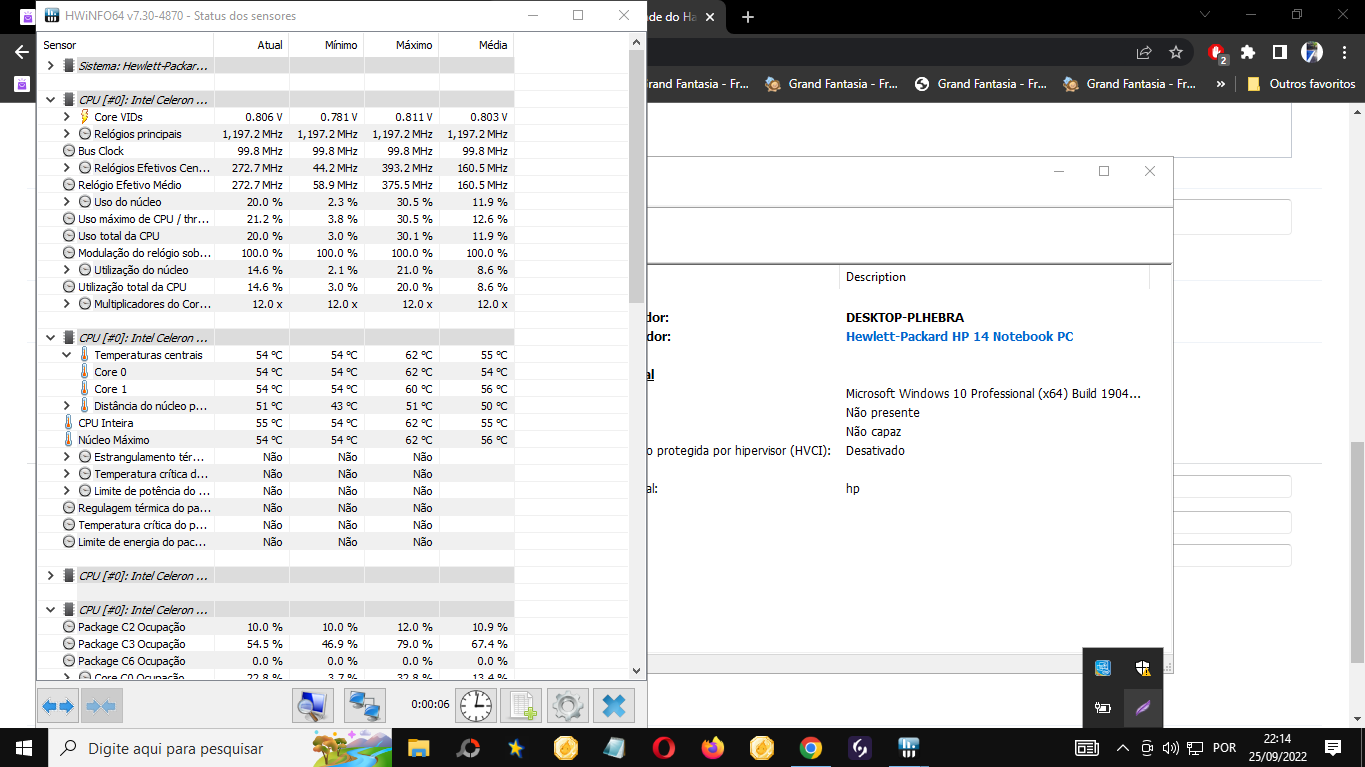Open File Explorer from the taskbar
Screen dimensions: 1365x767
click(x=418, y=747)
